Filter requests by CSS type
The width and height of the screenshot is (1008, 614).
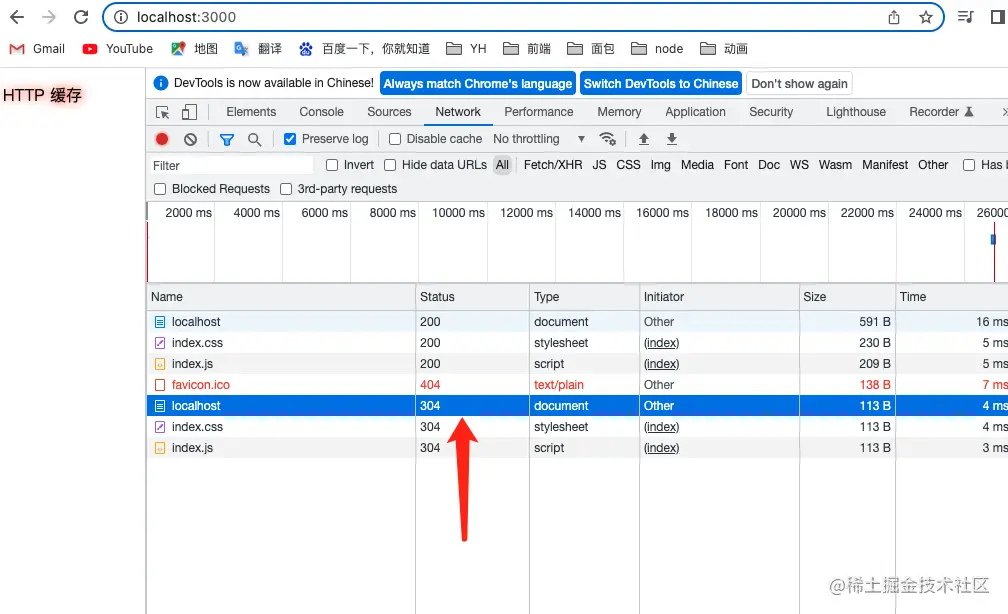(x=628, y=165)
